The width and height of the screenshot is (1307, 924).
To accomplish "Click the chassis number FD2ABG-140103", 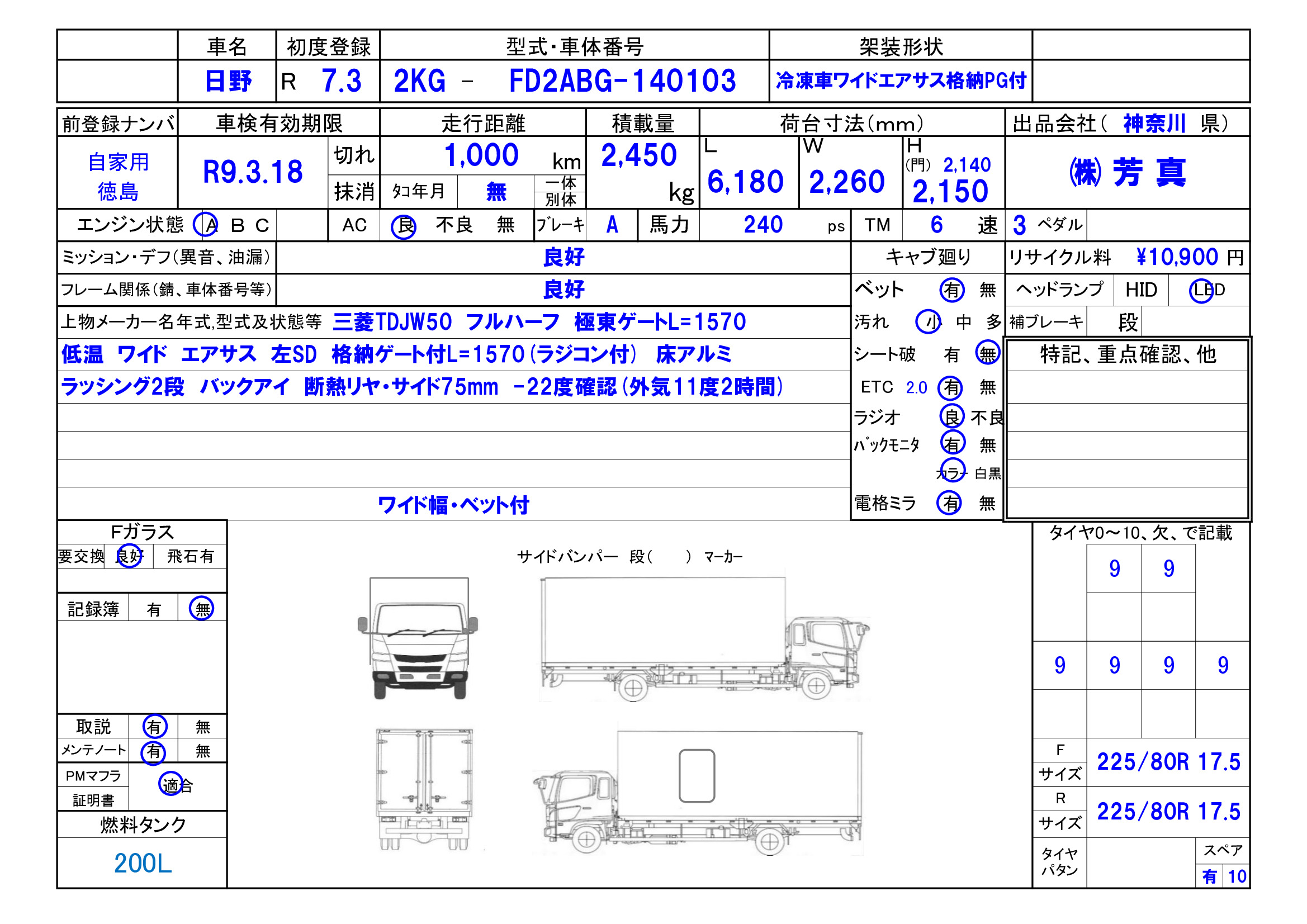I will (x=622, y=82).
